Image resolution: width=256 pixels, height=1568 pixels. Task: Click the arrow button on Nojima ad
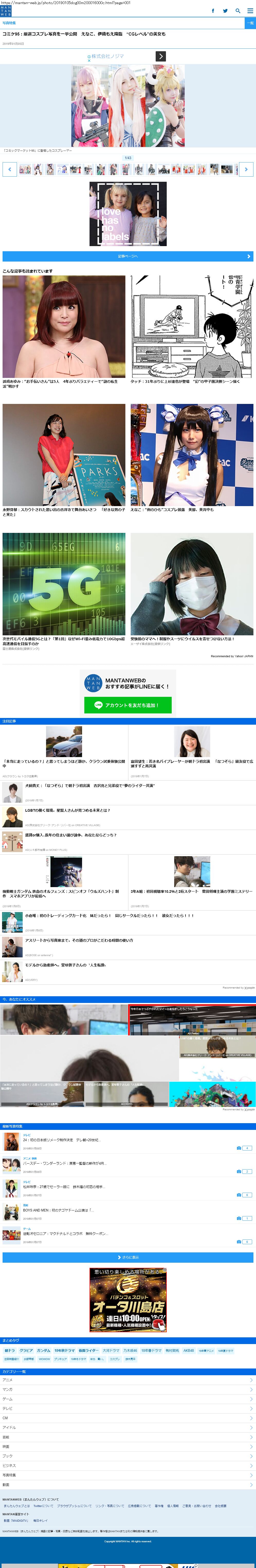161,57
